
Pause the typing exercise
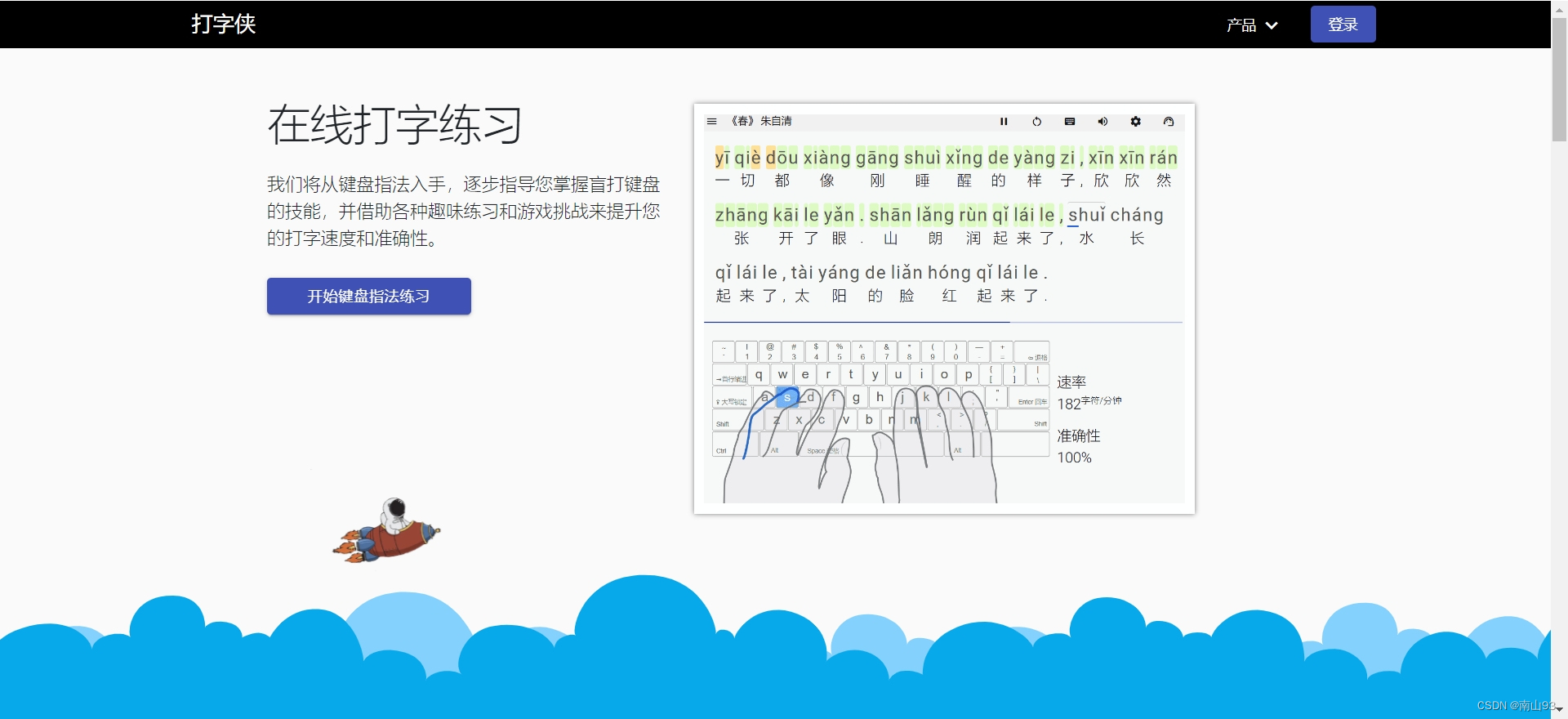(x=1004, y=121)
